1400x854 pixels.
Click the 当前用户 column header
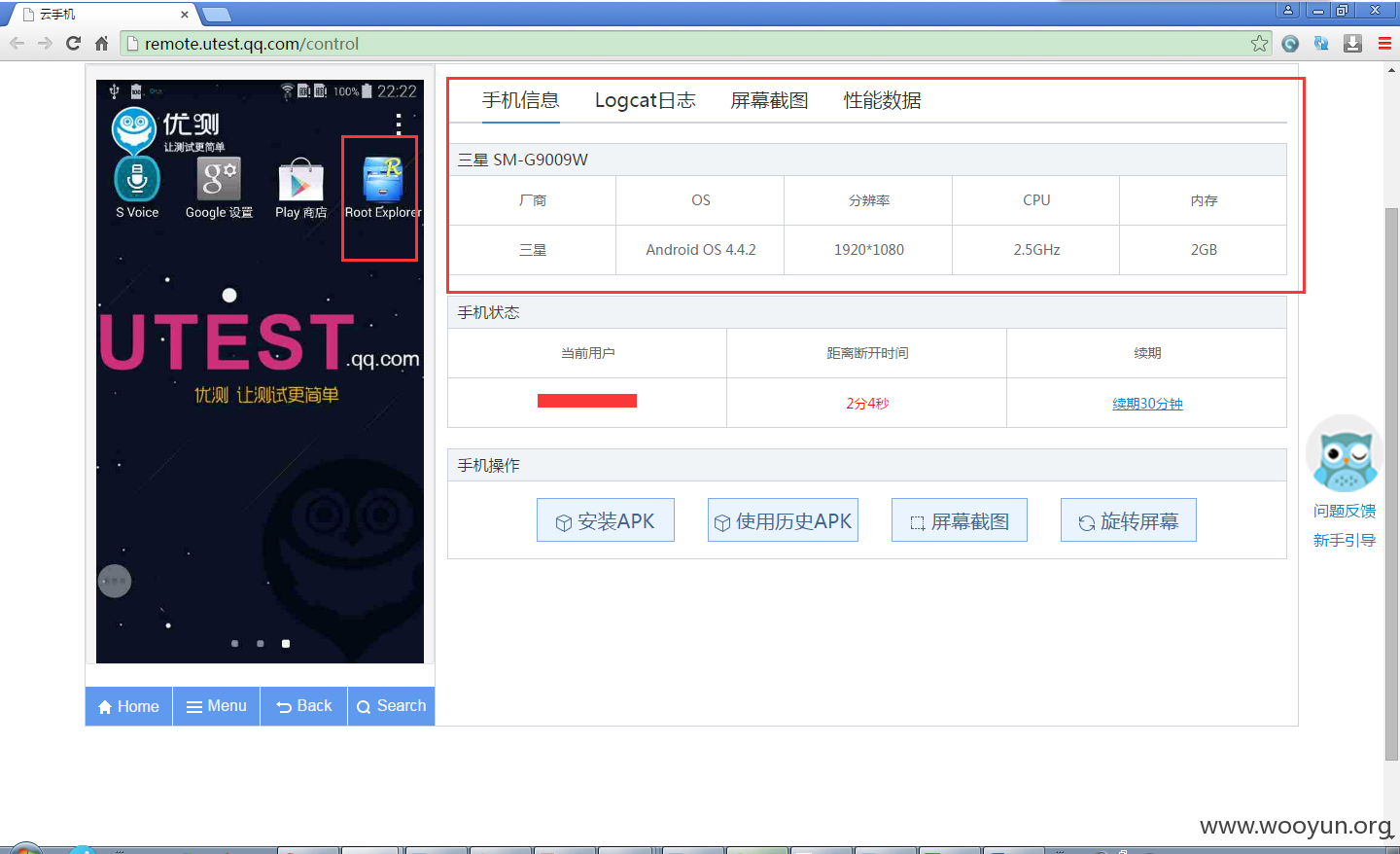[587, 353]
